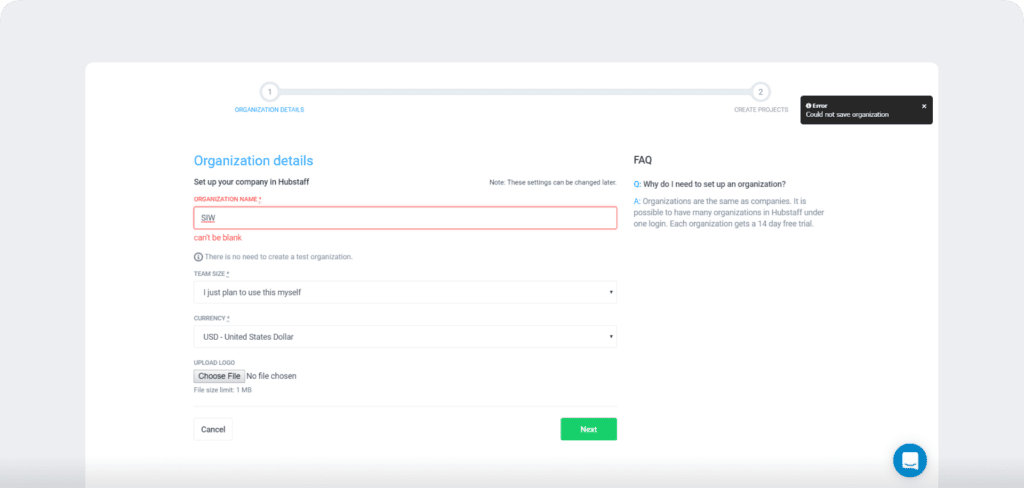Click the 'Could not save organization' message text

pos(847,115)
